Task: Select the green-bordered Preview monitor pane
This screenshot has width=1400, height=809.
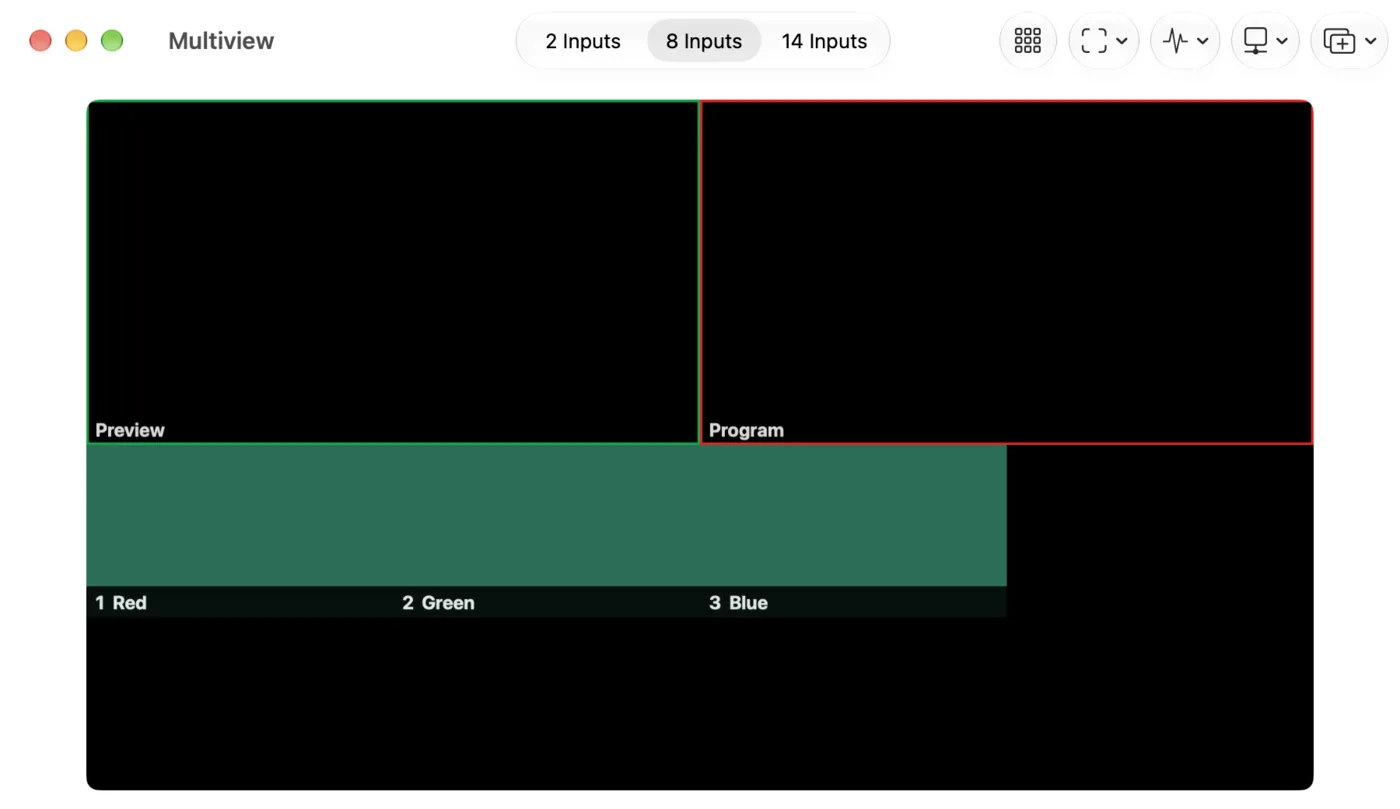Action: point(393,272)
